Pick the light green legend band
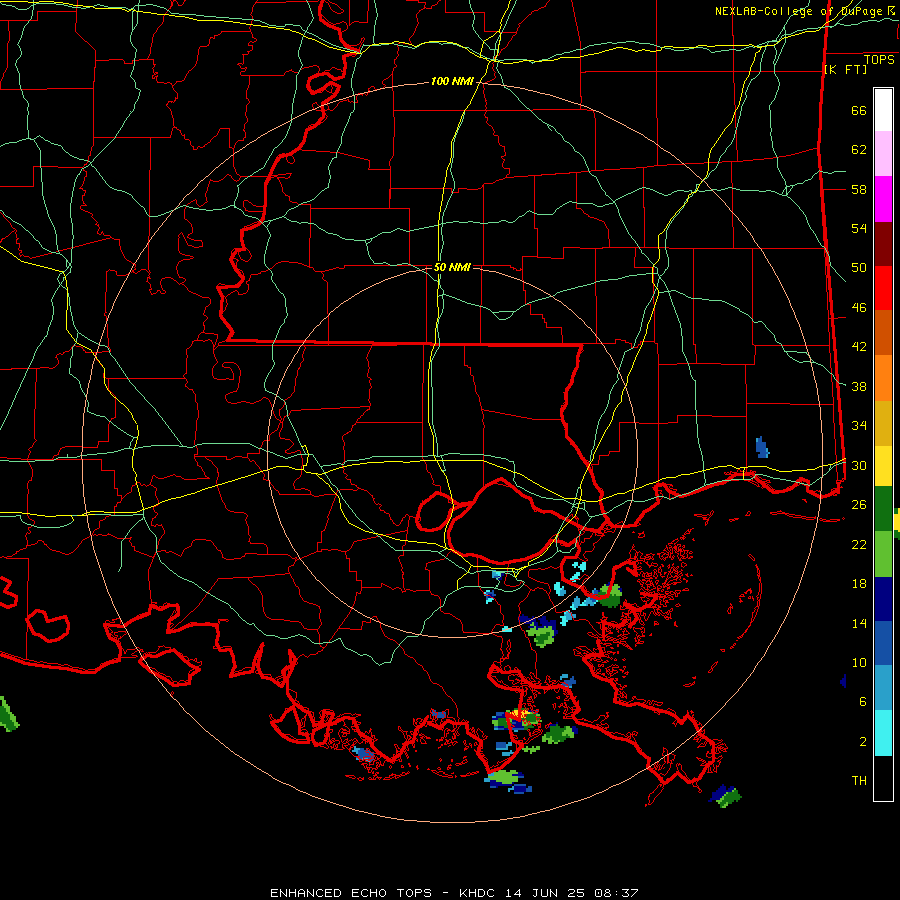This screenshot has width=900, height=900. (883, 554)
